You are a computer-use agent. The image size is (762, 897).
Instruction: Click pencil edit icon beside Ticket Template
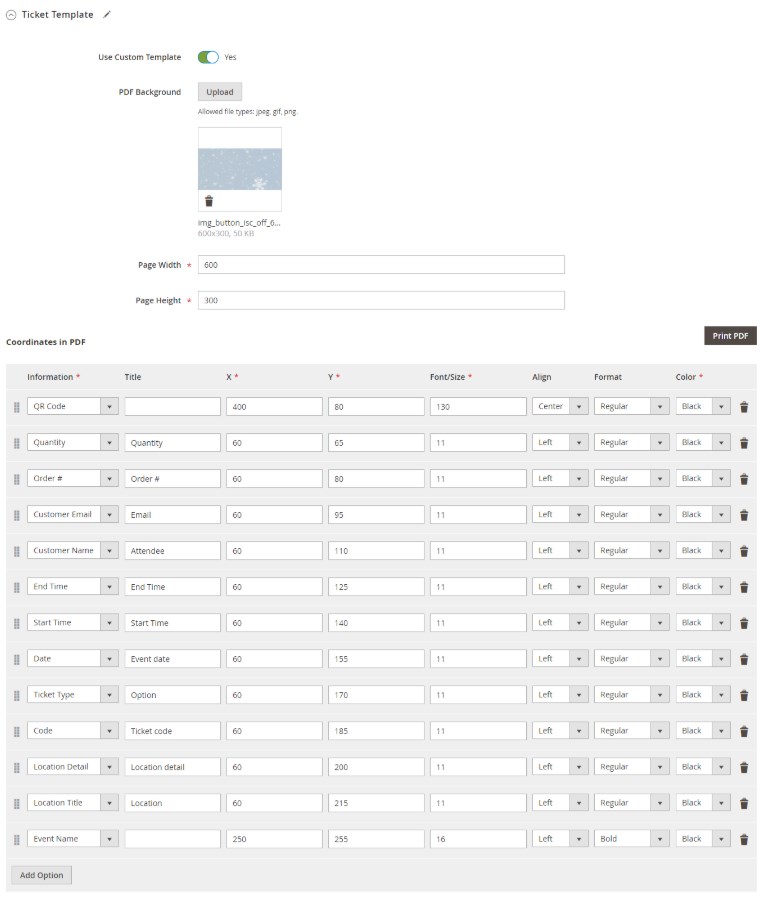108,15
